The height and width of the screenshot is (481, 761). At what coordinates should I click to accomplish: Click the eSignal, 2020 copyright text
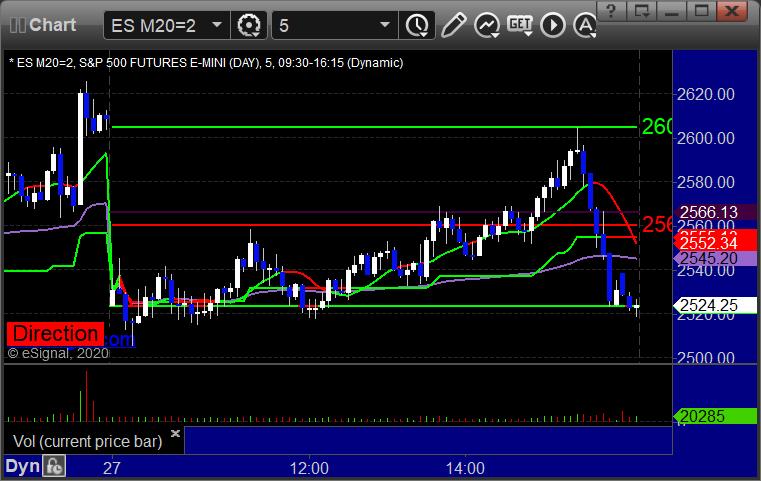pyautogui.click(x=58, y=353)
